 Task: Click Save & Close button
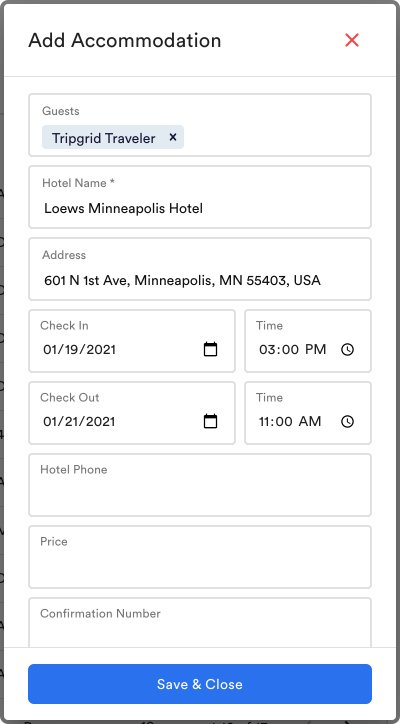(200, 684)
